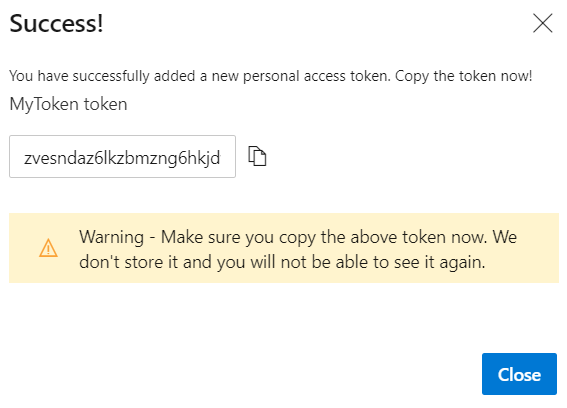The width and height of the screenshot is (567, 408).
Task: Click the blue Close button
Action: click(519, 374)
